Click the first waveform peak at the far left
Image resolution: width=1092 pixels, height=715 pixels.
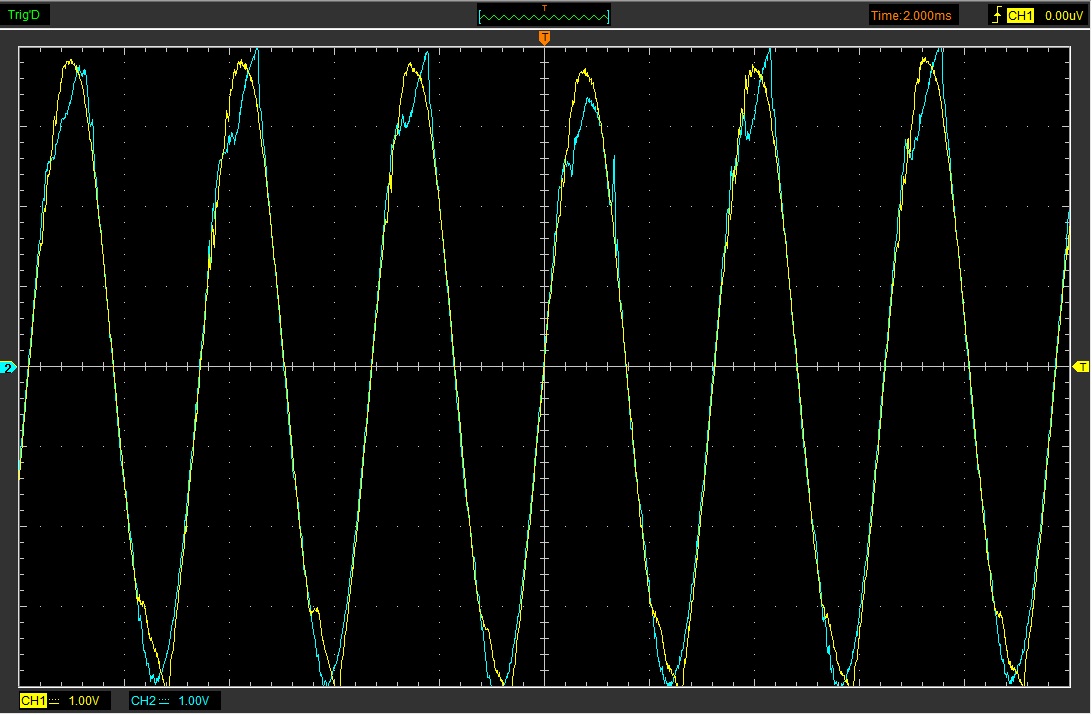click(x=70, y=62)
